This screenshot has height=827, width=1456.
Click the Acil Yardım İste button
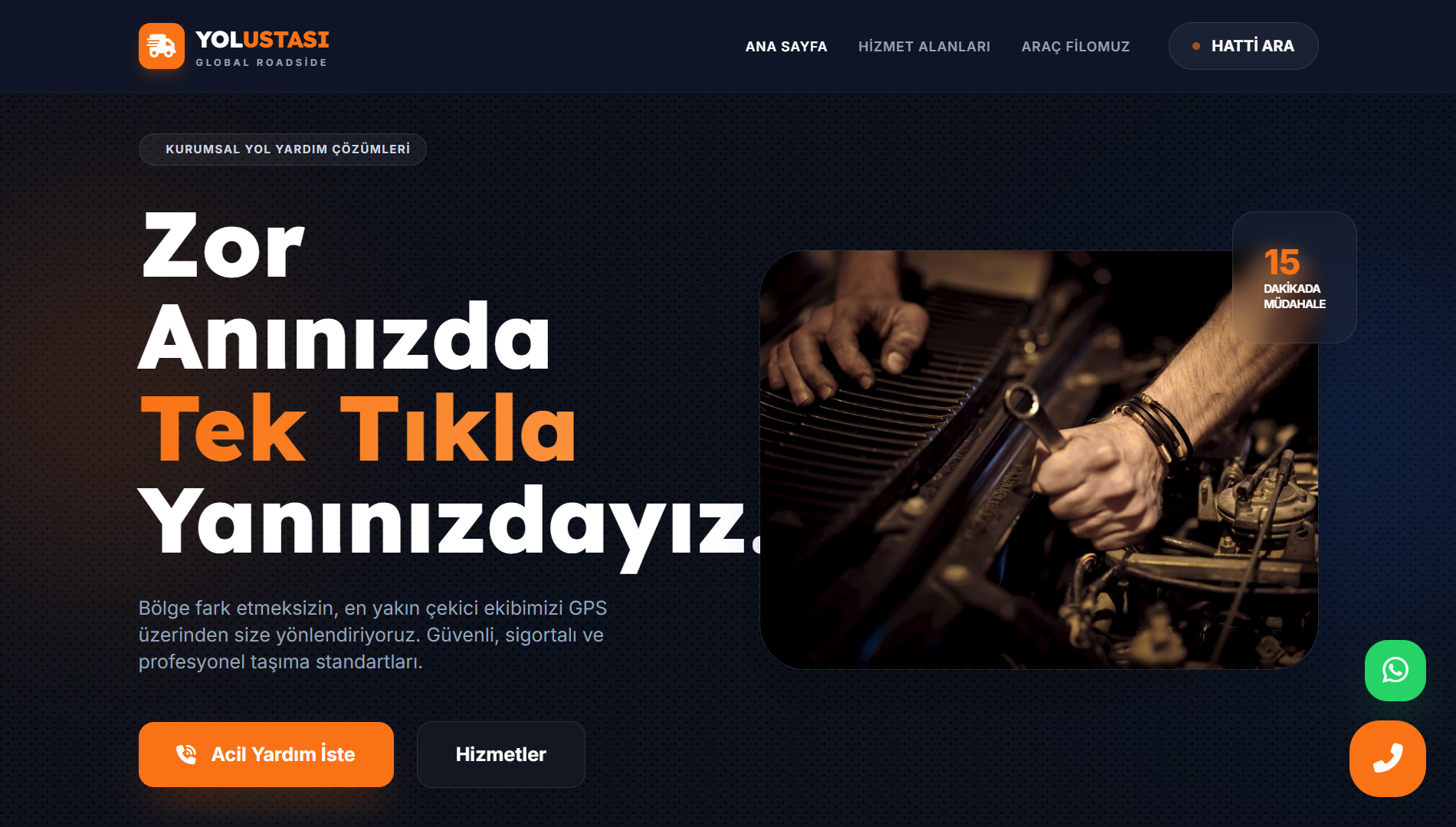[266, 754]
